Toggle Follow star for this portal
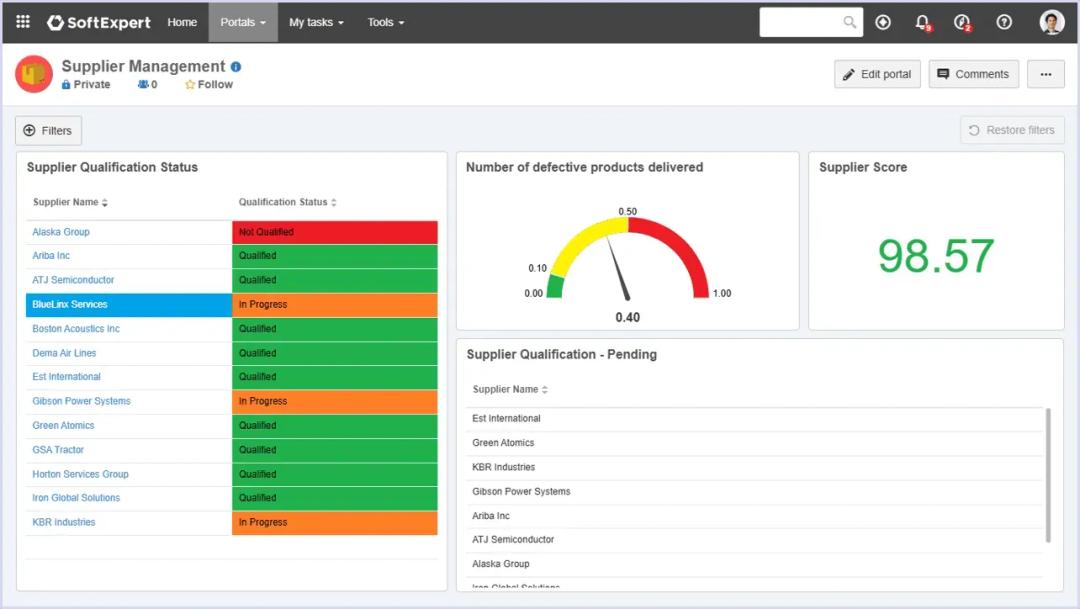Image resolution: width=1080 pixels, height=609 pixels. point(208,85)
